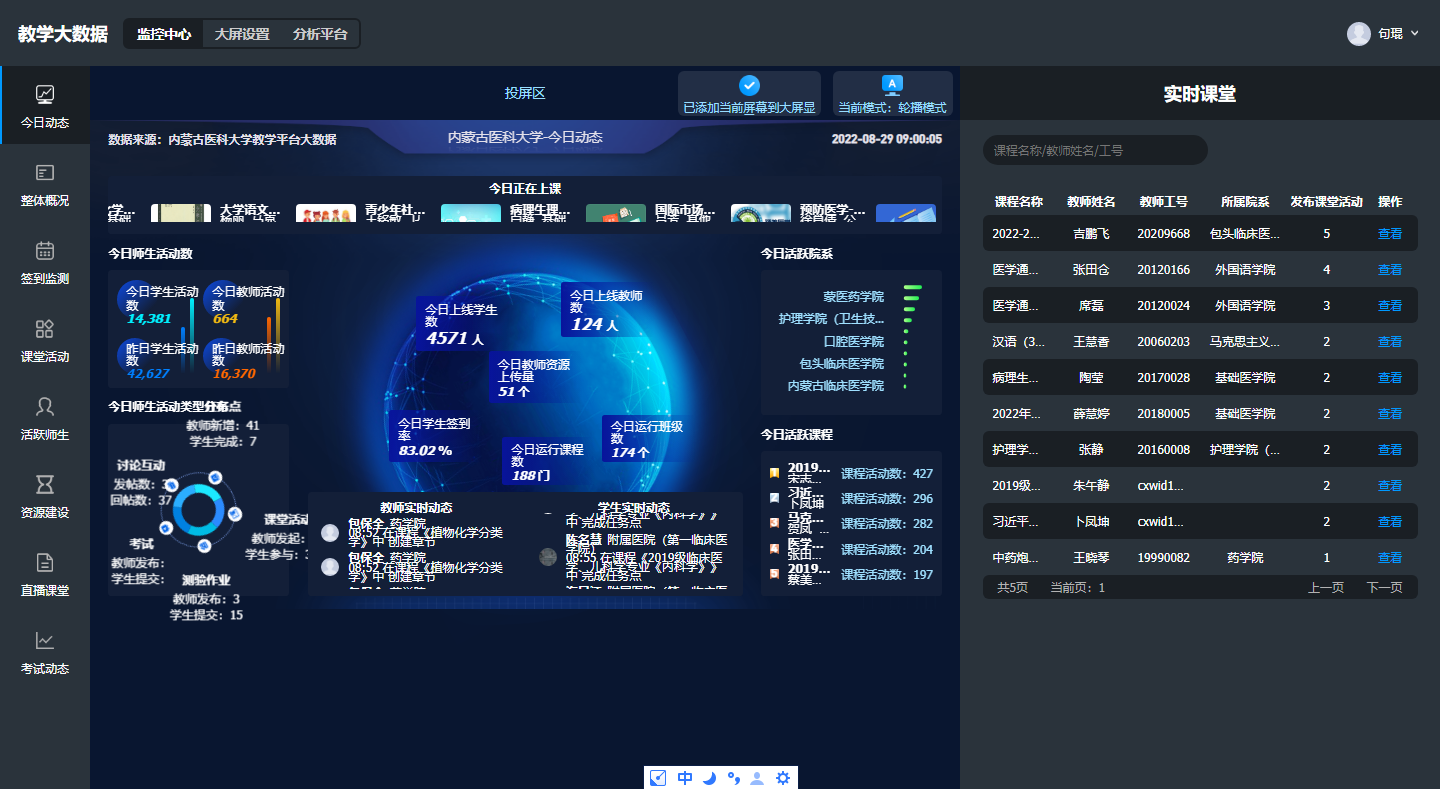Screen dimensions: 1440x789
Task: Expand the user account dropdown arrow
Action: point(1414,34)
